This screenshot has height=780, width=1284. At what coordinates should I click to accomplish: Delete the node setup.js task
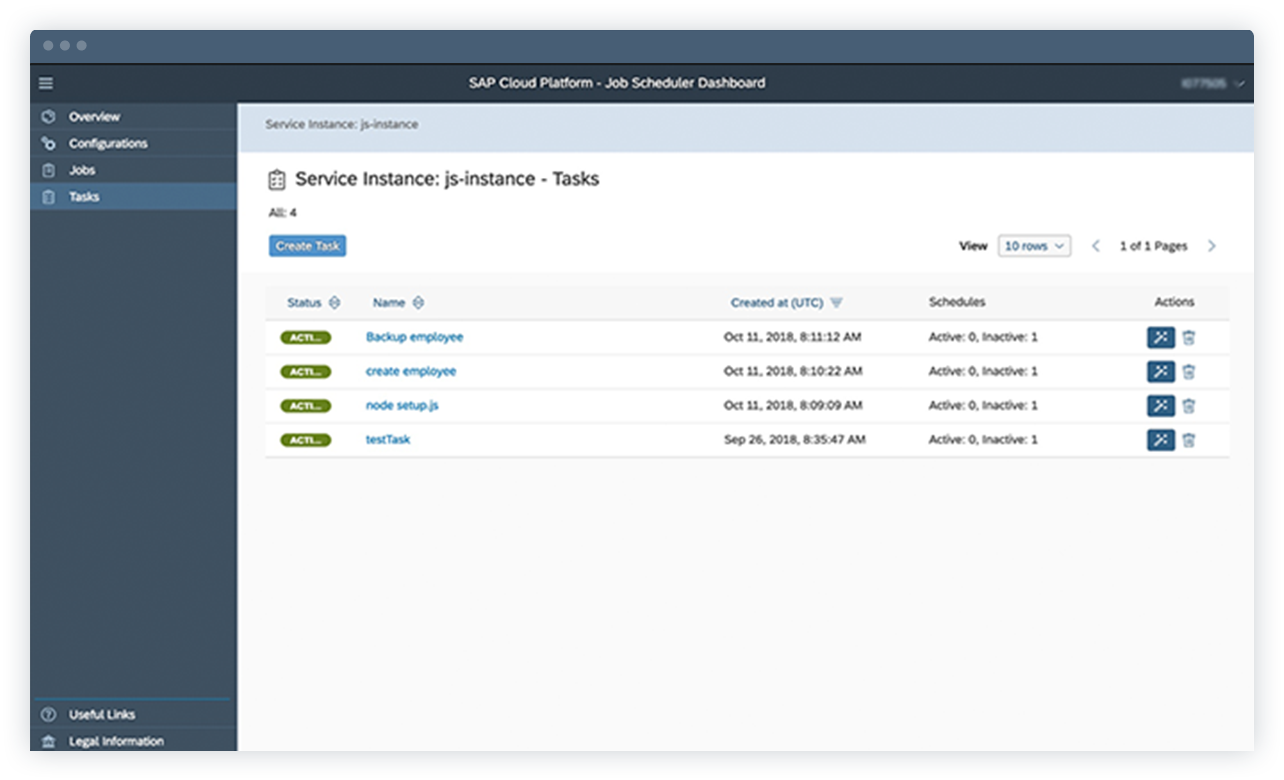click(x=1188, y=405)
